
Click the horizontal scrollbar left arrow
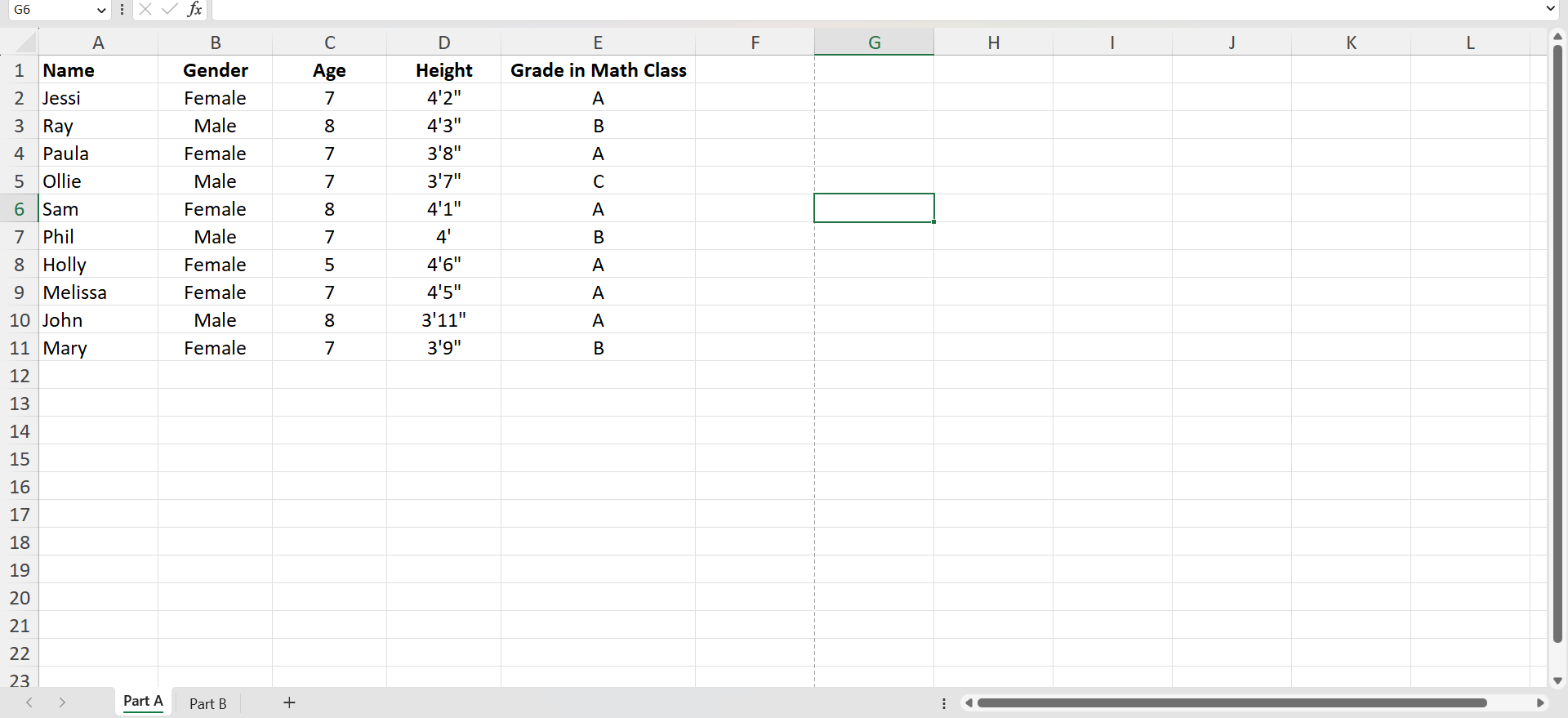tap(969, 703)
